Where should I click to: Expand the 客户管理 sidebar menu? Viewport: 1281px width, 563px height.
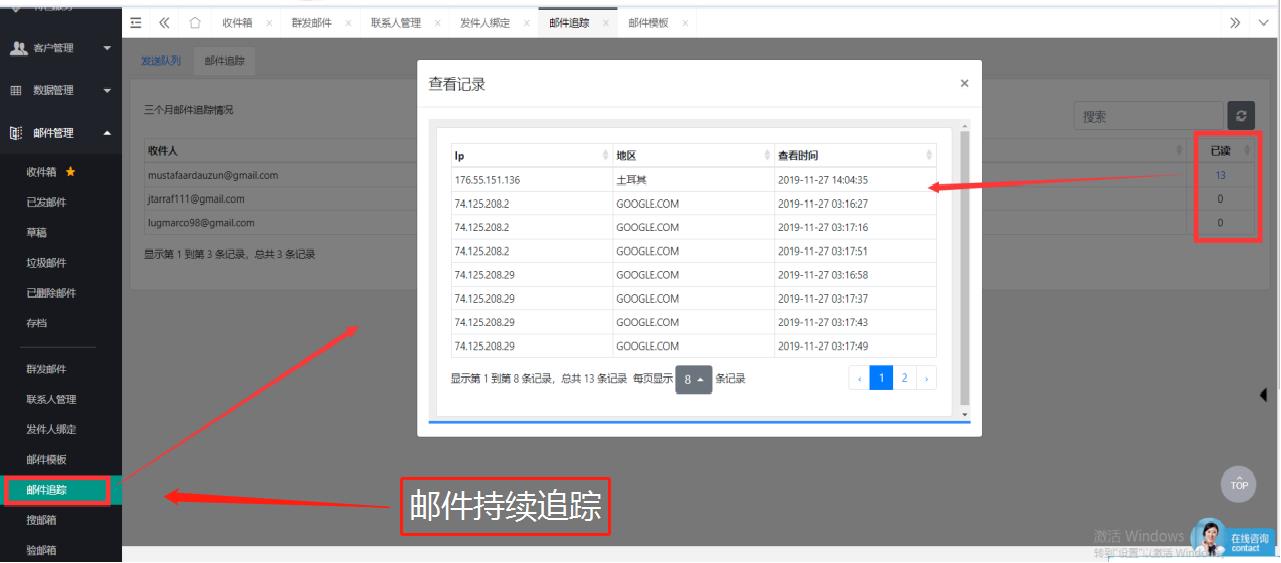pos(60,48)
